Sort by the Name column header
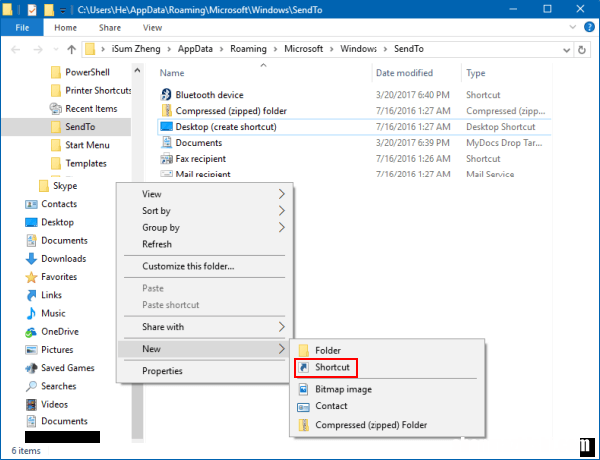Viewport: 600px width, 460px height. click(x=172, y=73)
